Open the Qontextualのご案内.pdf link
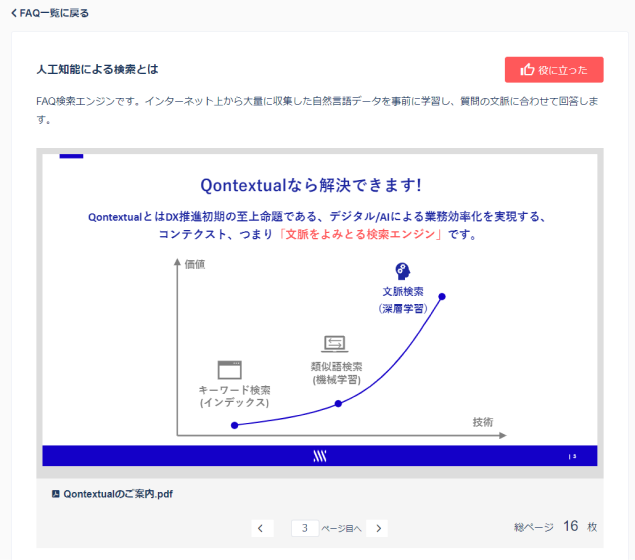This screenshot has height=560, width=635. coord(118,494)
